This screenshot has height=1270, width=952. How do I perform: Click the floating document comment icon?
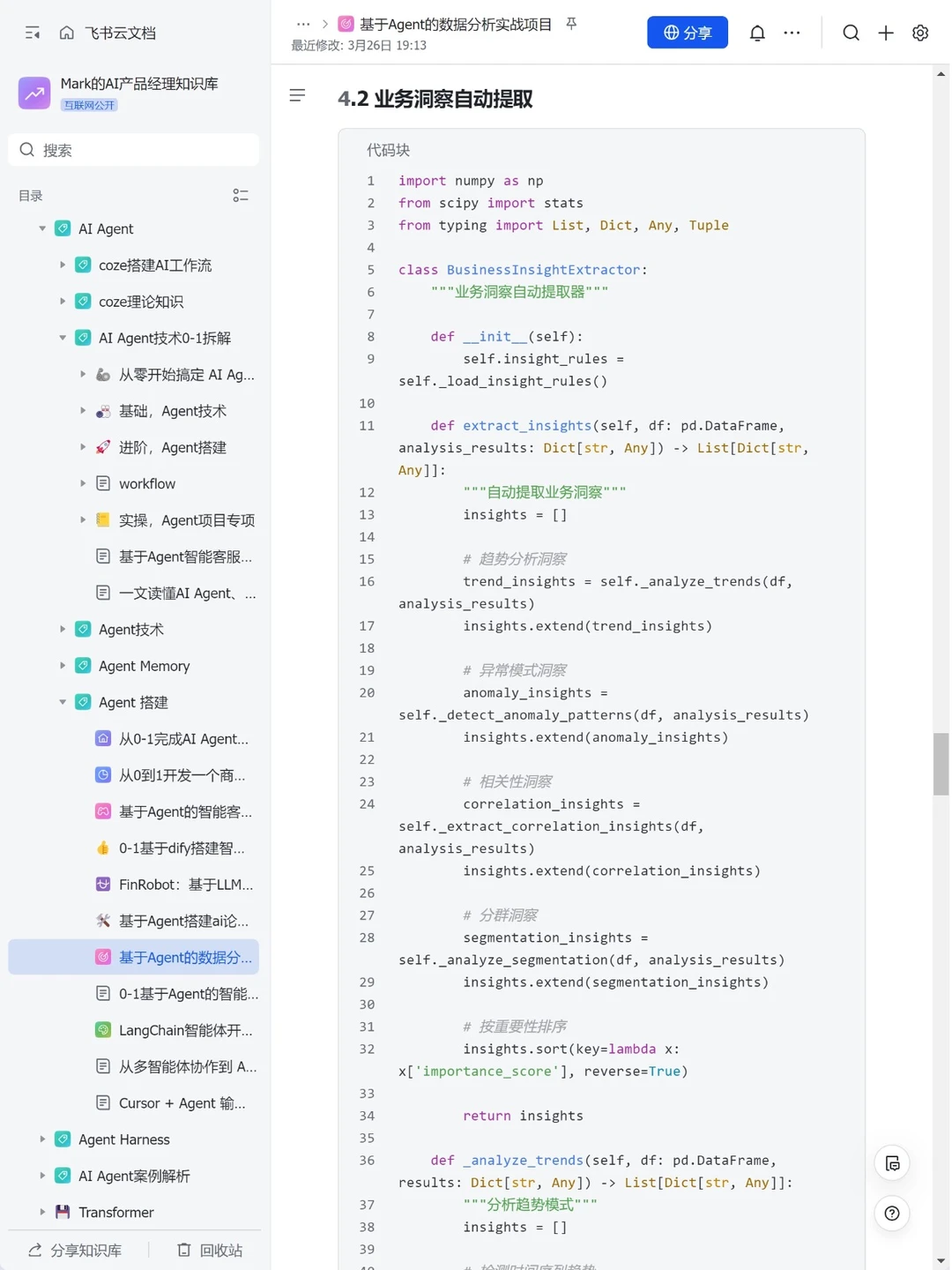[x=892, y=1163]
